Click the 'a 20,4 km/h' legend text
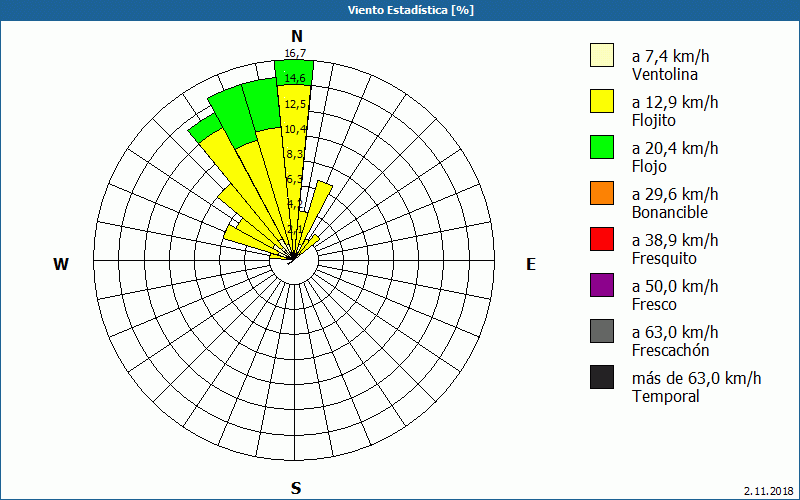Viewport: 800px width, 500px height. [x=675, y=148]
